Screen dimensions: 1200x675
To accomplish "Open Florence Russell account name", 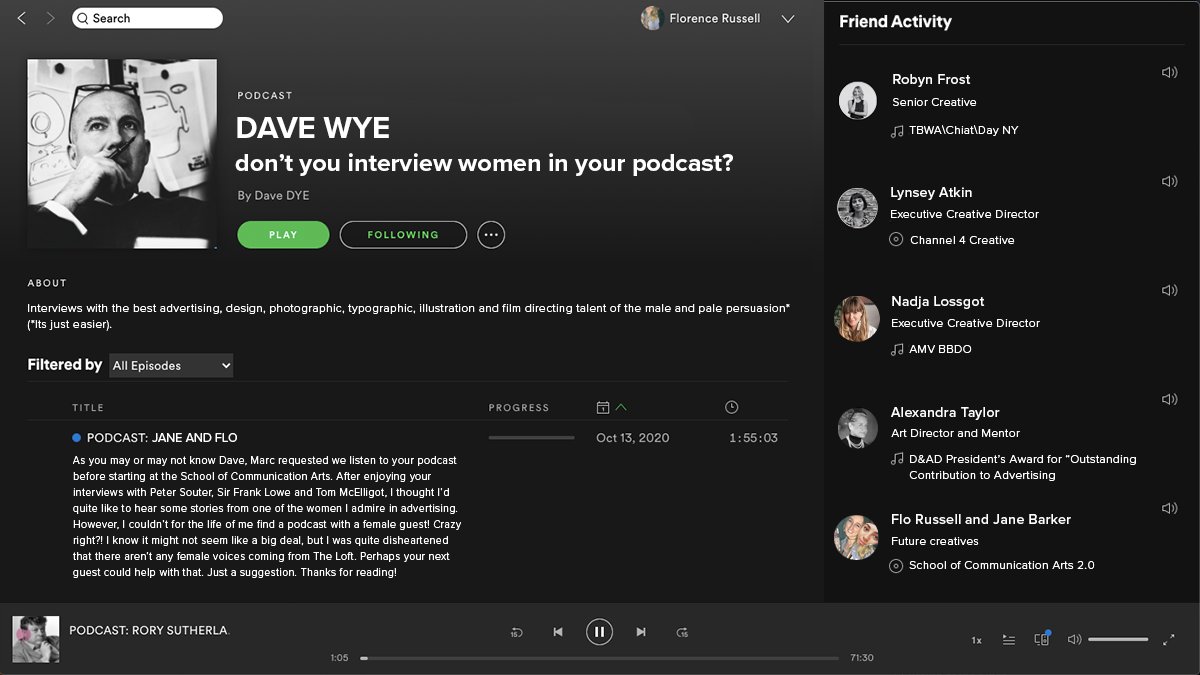I will click(x=714, y=18).
